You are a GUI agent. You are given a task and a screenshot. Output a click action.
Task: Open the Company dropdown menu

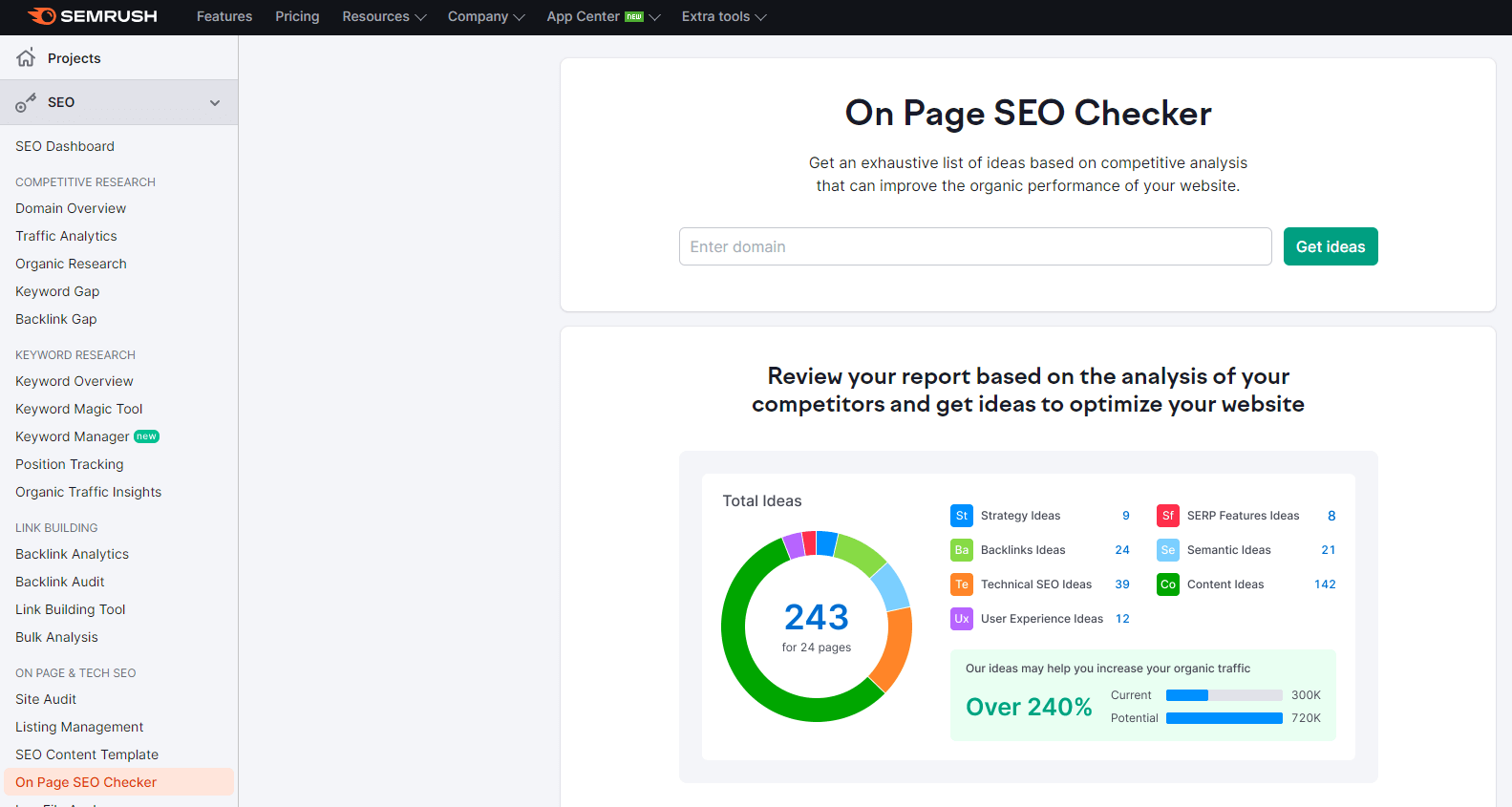486,16
